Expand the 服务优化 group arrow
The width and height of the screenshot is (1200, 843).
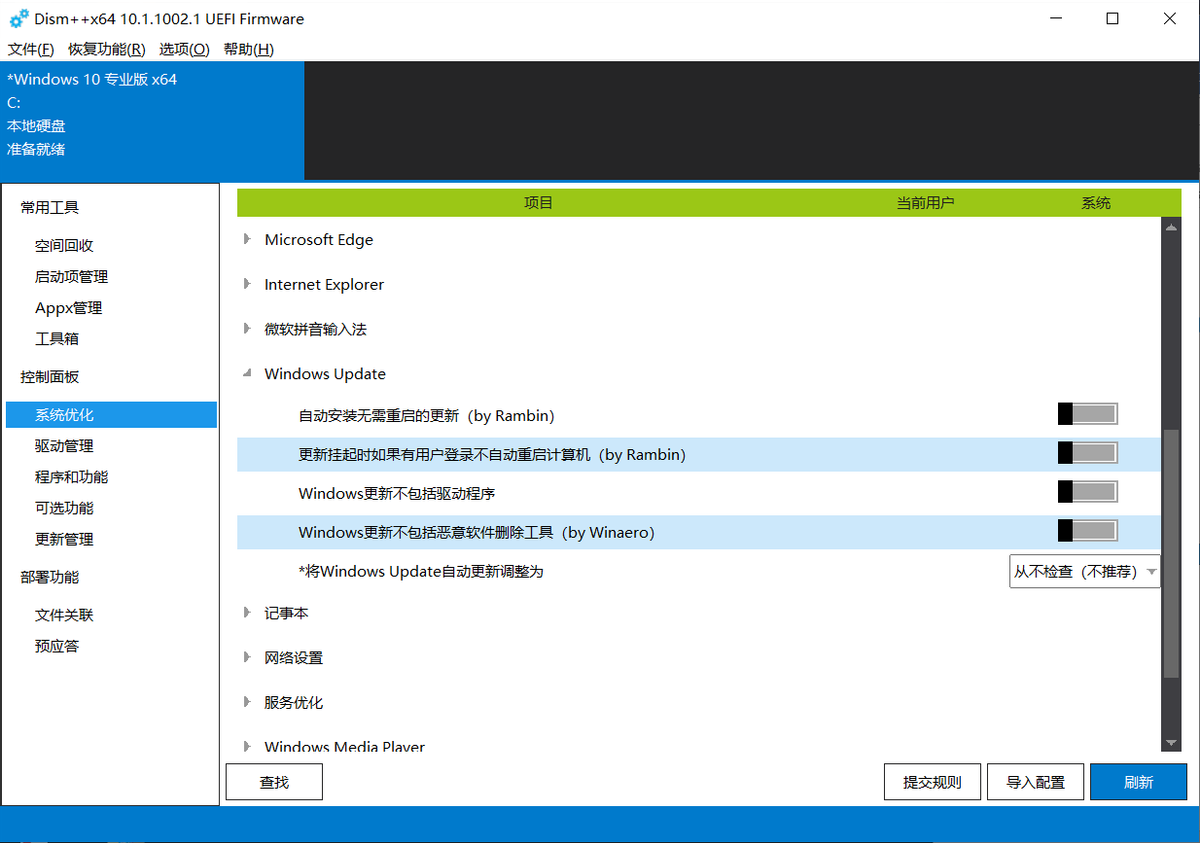247,702
